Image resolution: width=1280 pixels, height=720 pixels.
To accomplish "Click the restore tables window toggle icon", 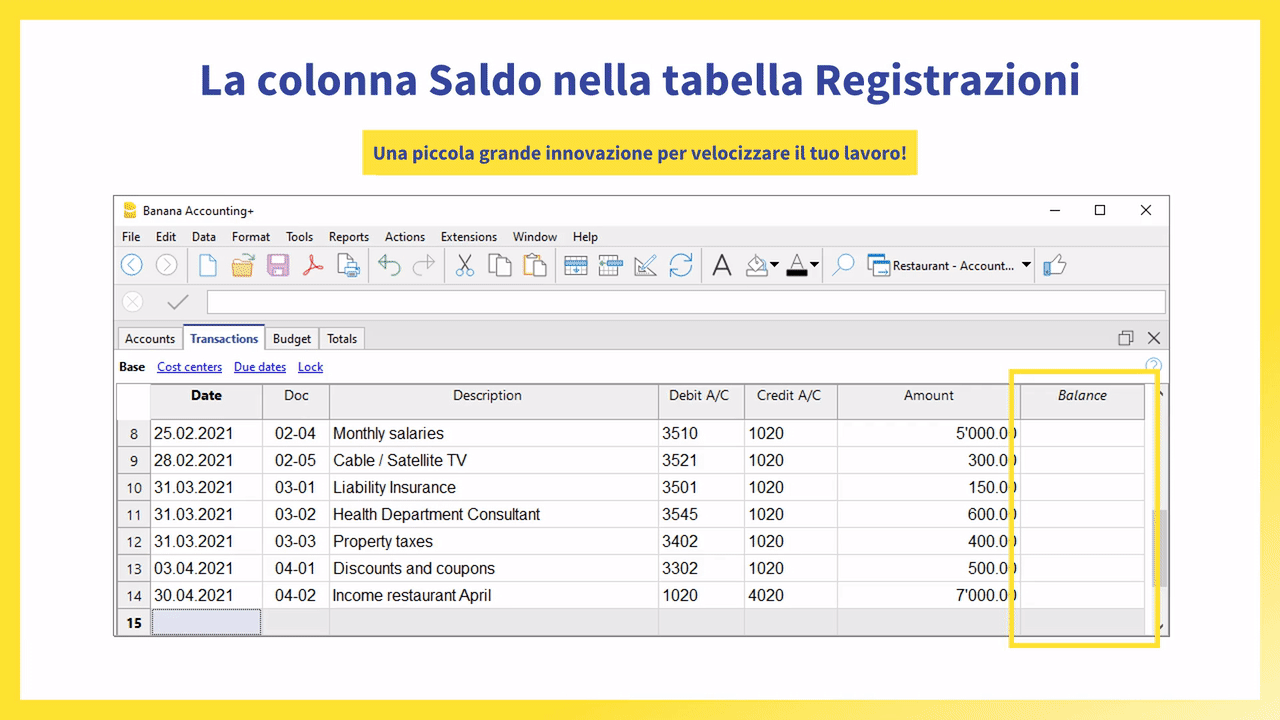I will click(1126, 338).
